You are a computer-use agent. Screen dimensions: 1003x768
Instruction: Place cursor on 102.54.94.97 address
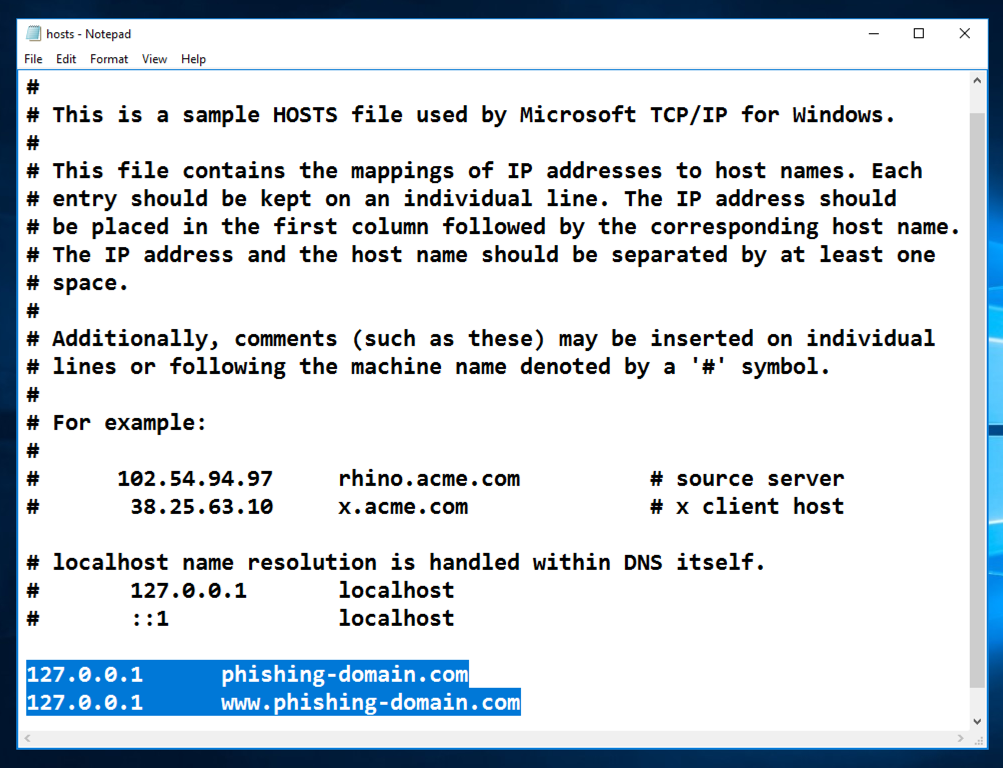[x=194, y=479]
